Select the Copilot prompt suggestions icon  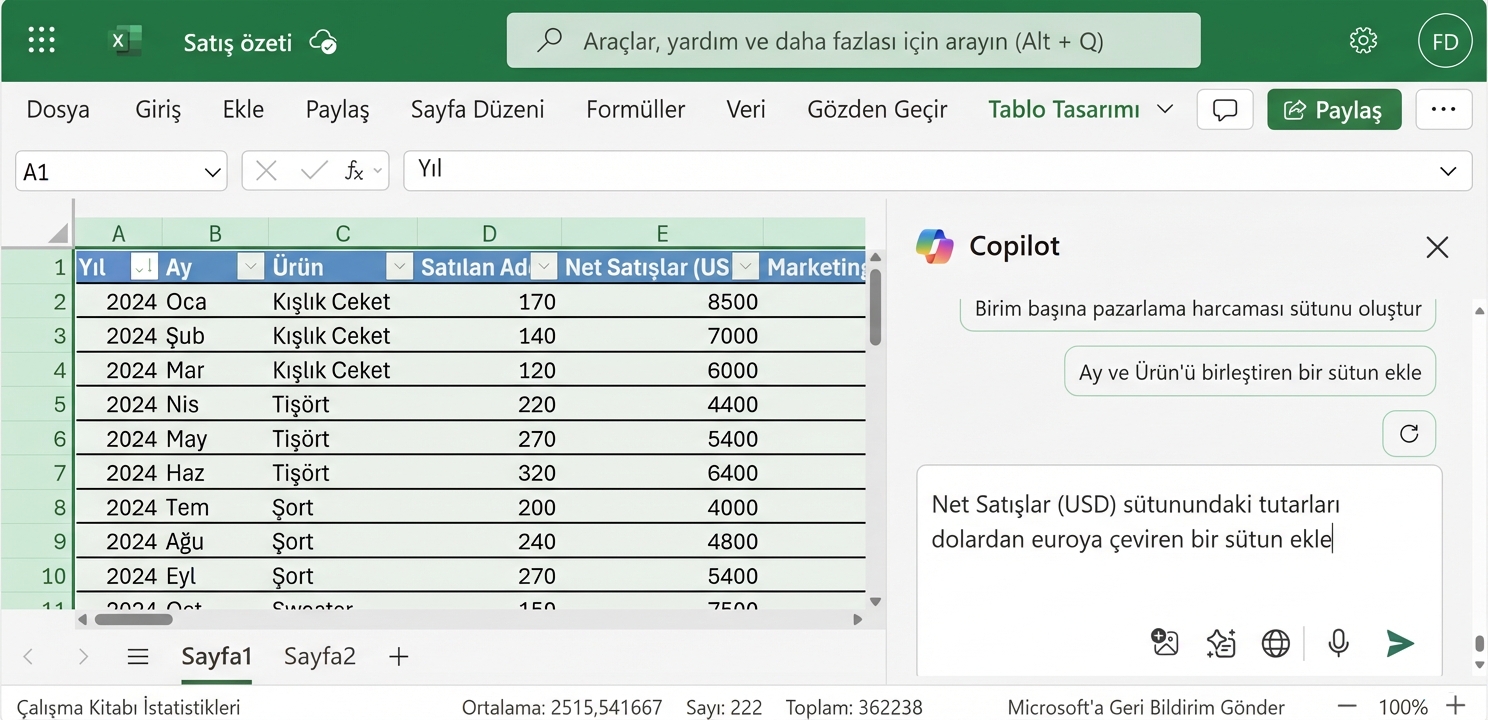1220,643
